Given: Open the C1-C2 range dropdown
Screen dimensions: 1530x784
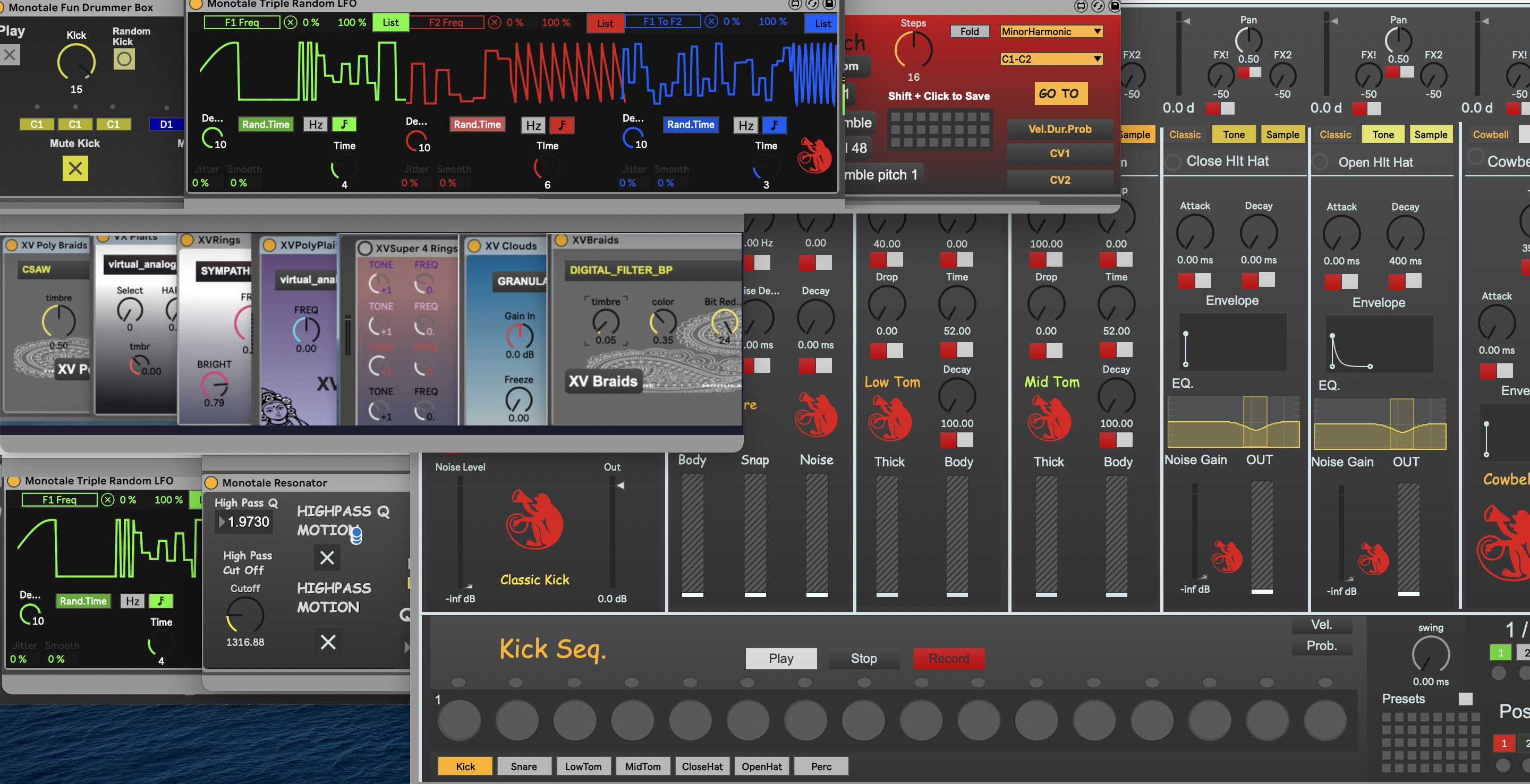Looking at the screenshot, I should pos(1051,59).
